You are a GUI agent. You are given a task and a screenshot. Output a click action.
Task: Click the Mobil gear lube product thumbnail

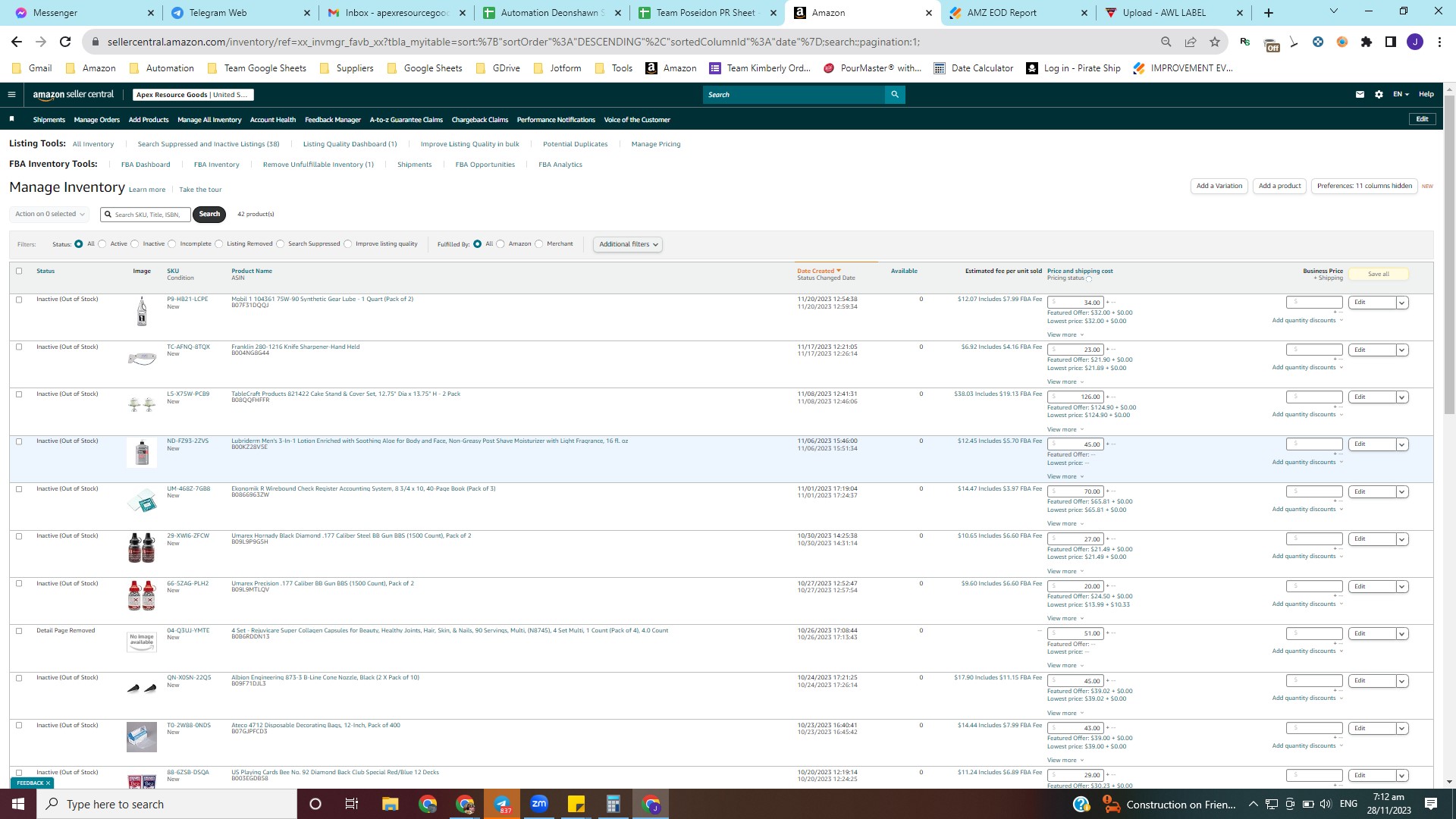pyautogui.click(x=142, y=312)
